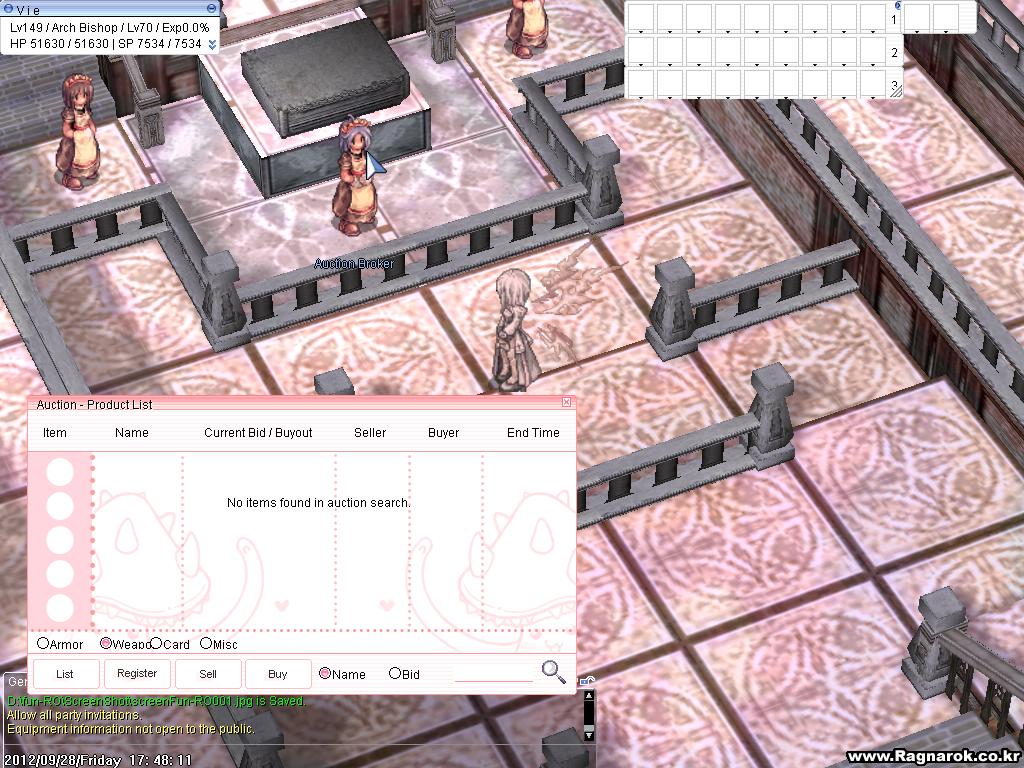Click the Seller column header
Viewport: 1024px width, 768px height.
370,432
